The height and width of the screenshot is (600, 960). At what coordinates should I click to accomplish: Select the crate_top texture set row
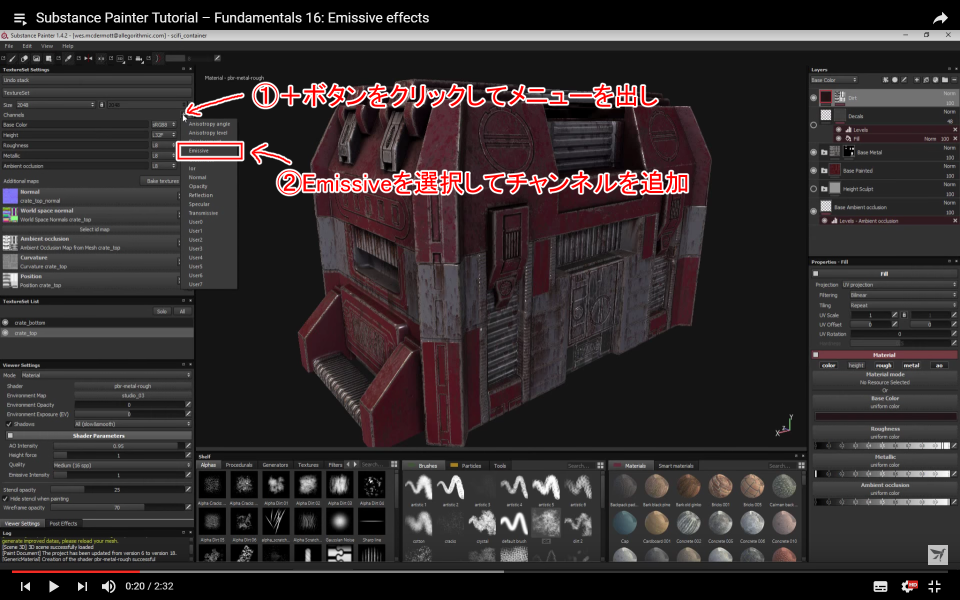click(x=97, y=333)
